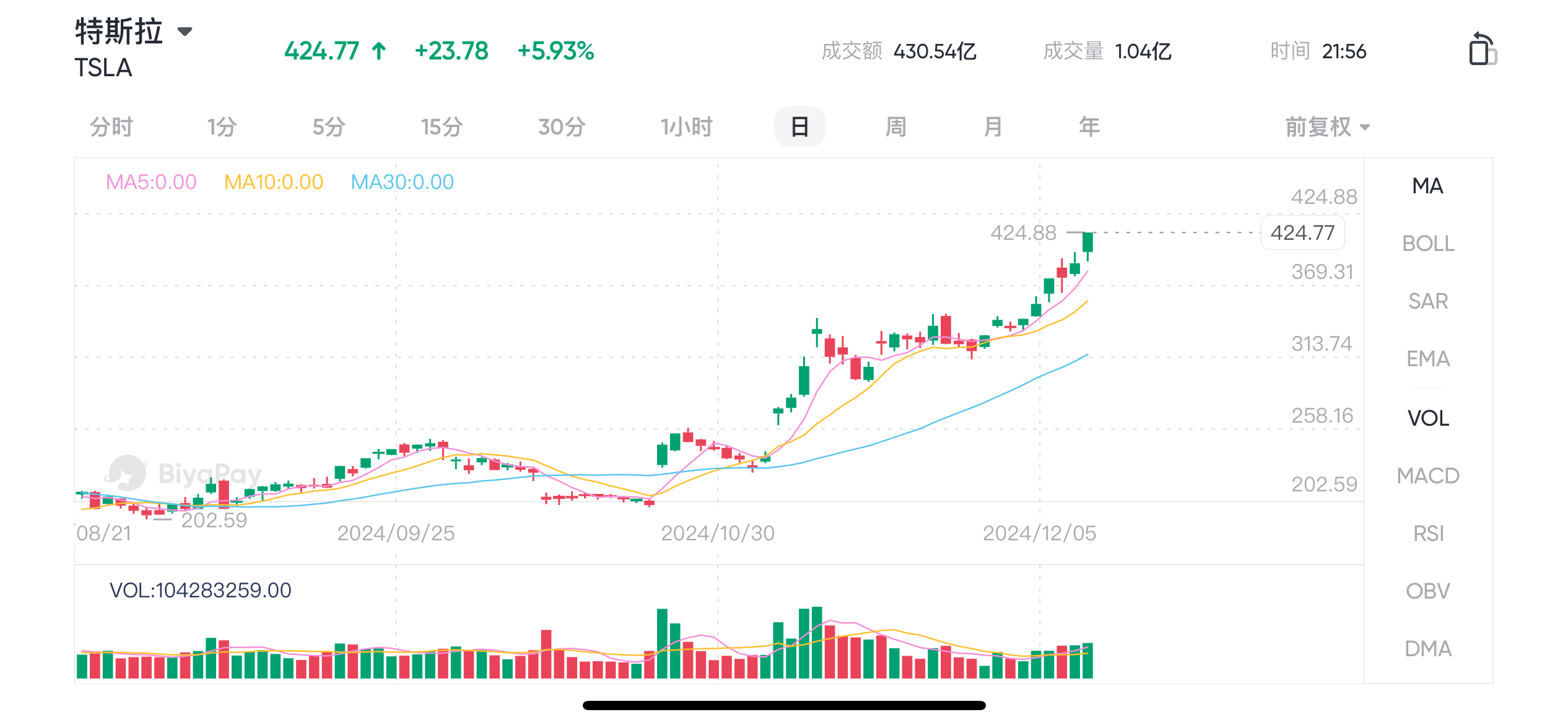
Task: Select the 5分 interval tab
Action: tap(328, 127)
